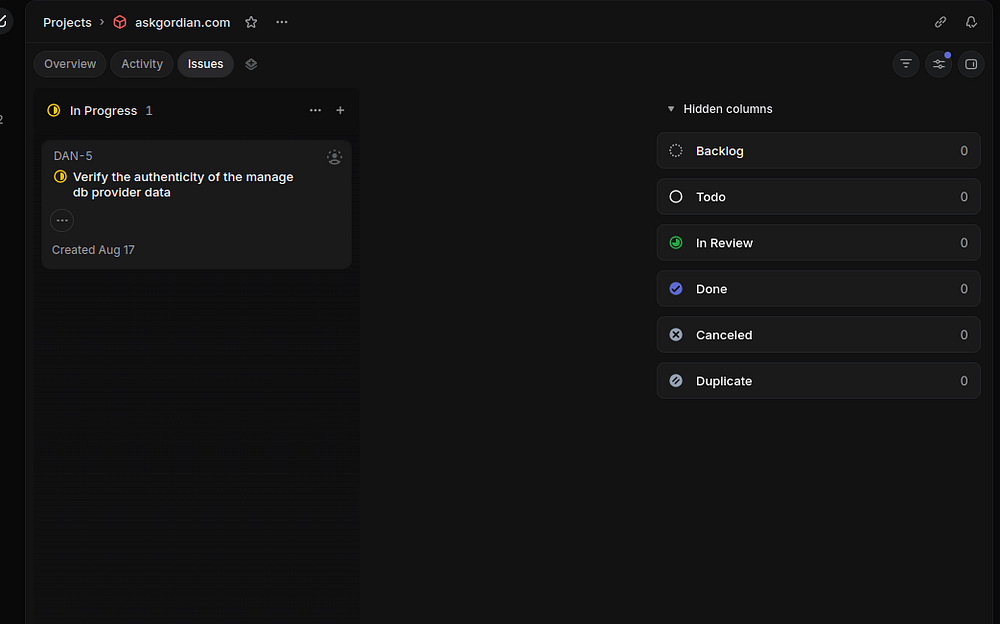Add new issue to In Progress column
Image resolution: width=1000 pixels, height=624 pixels.
pos(341,110)
